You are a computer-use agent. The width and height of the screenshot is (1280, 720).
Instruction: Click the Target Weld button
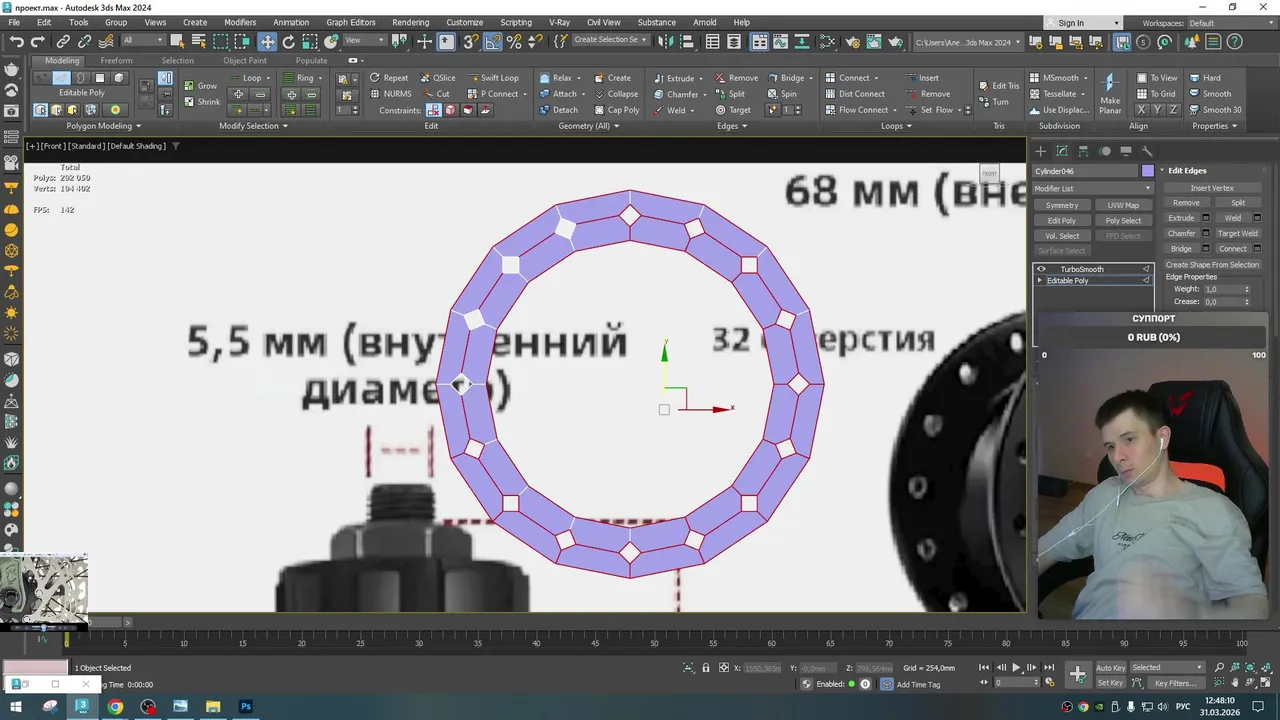click(1237, 233)
